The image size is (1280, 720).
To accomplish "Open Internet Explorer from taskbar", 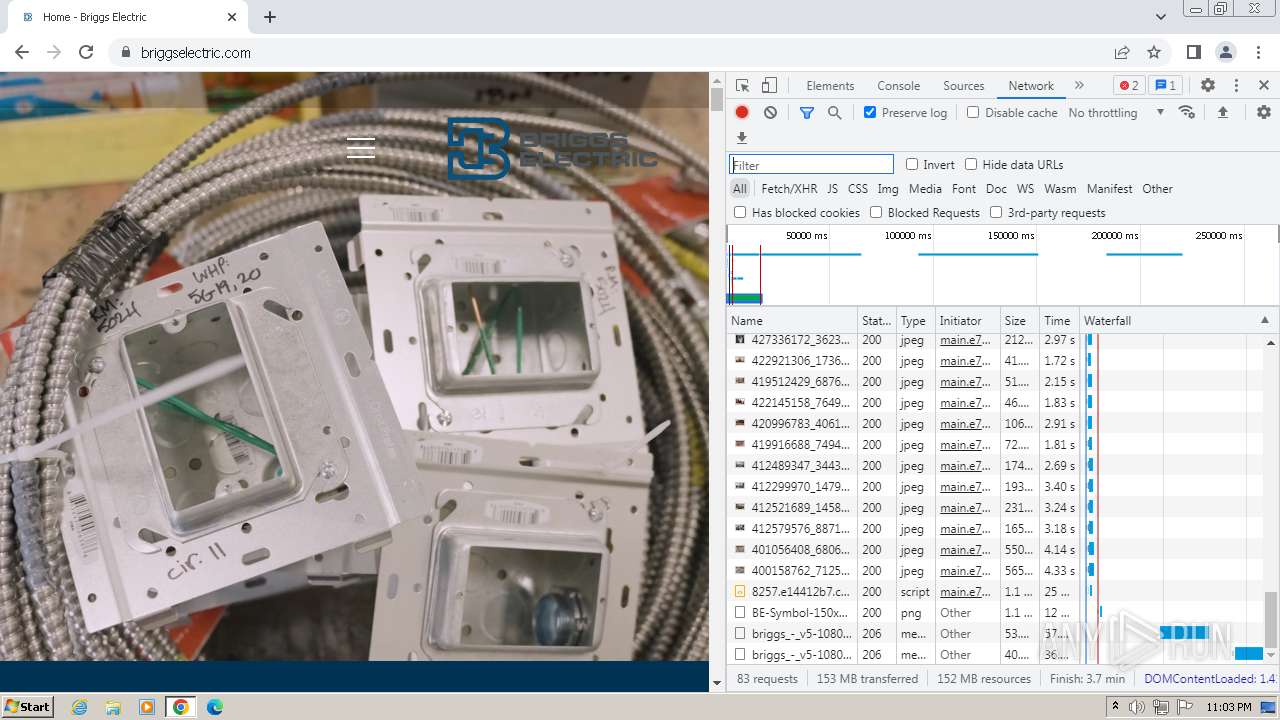I will coord(79,707).
